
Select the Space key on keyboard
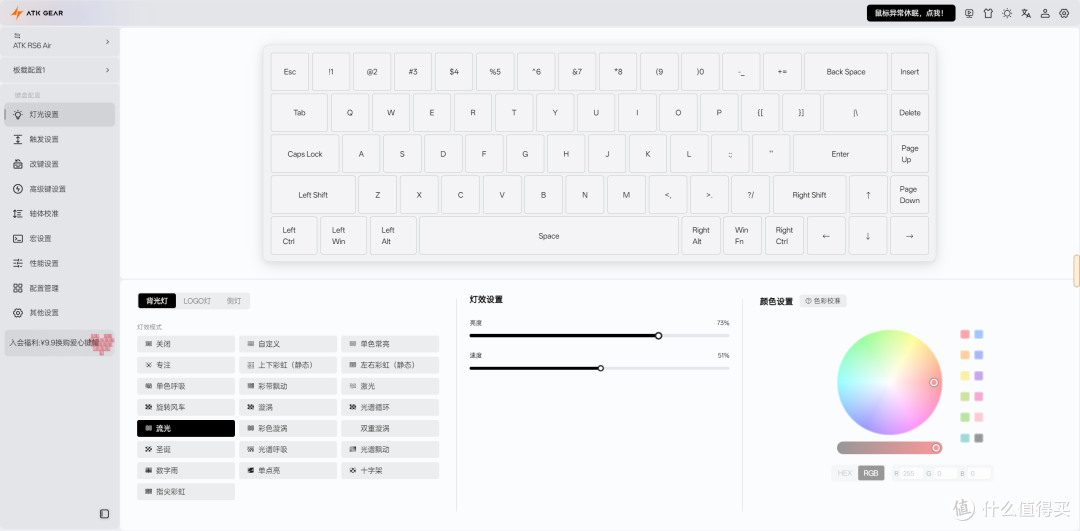[549, 236]
